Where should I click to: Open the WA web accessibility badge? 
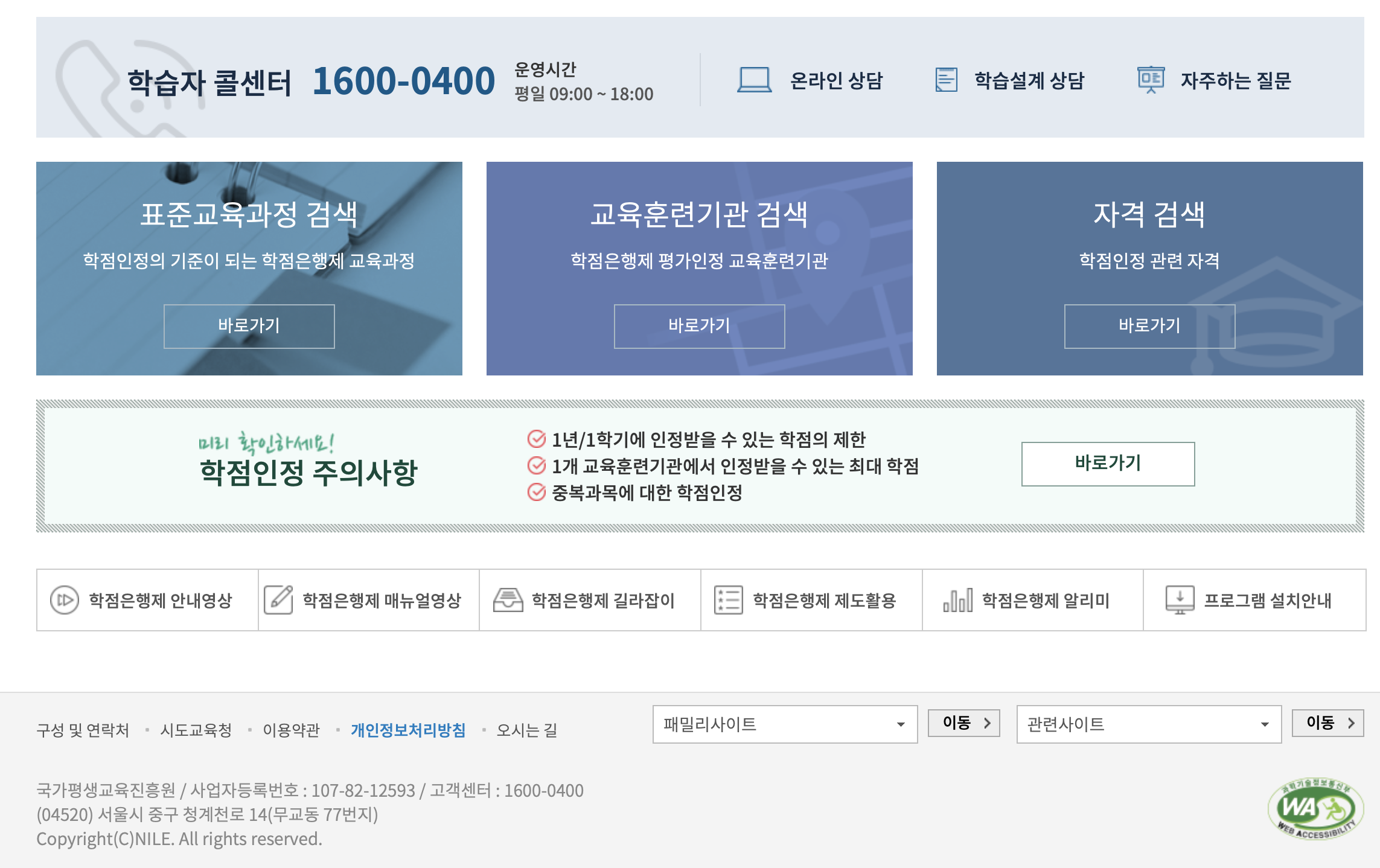pos(1315,809)
